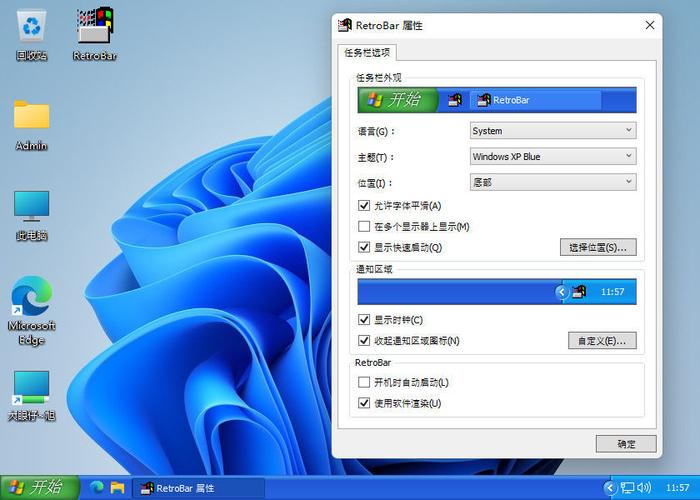Click the RetroBar tray icon in notification preview

[x=579, y=292]
